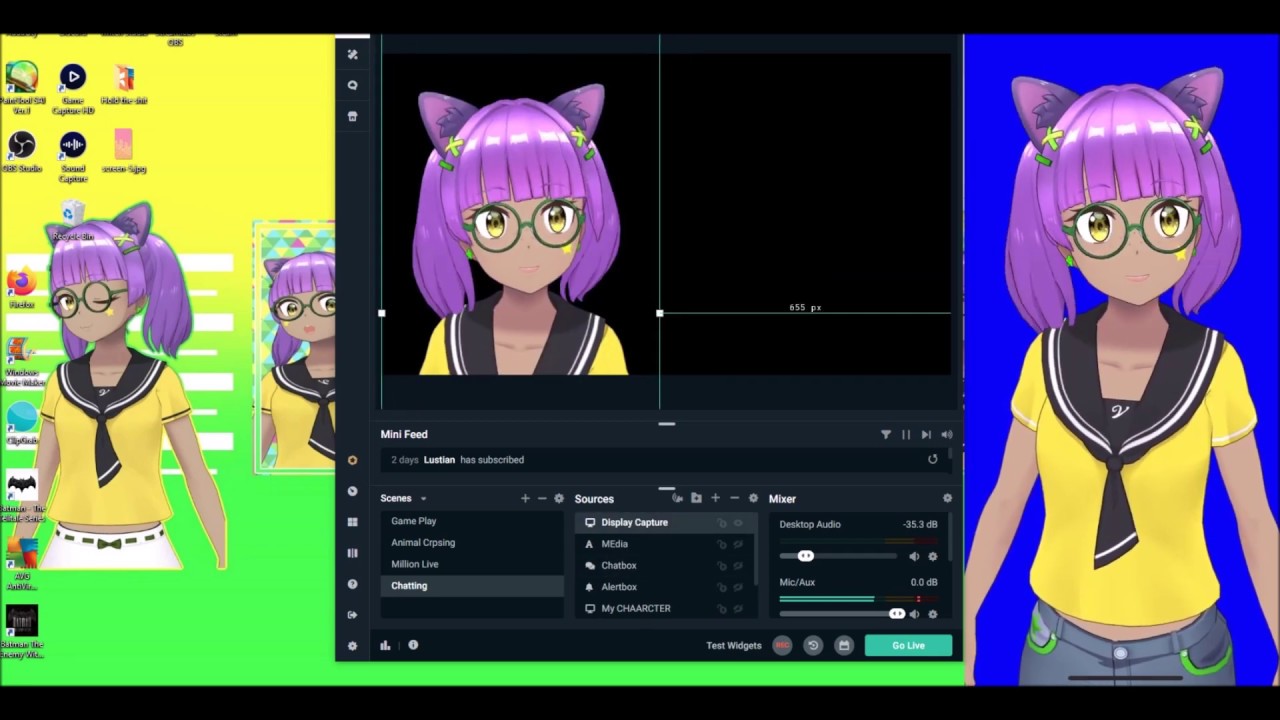
Task: Select the Alertbox source
Action: pyautogui.click(x=664, y=587)
